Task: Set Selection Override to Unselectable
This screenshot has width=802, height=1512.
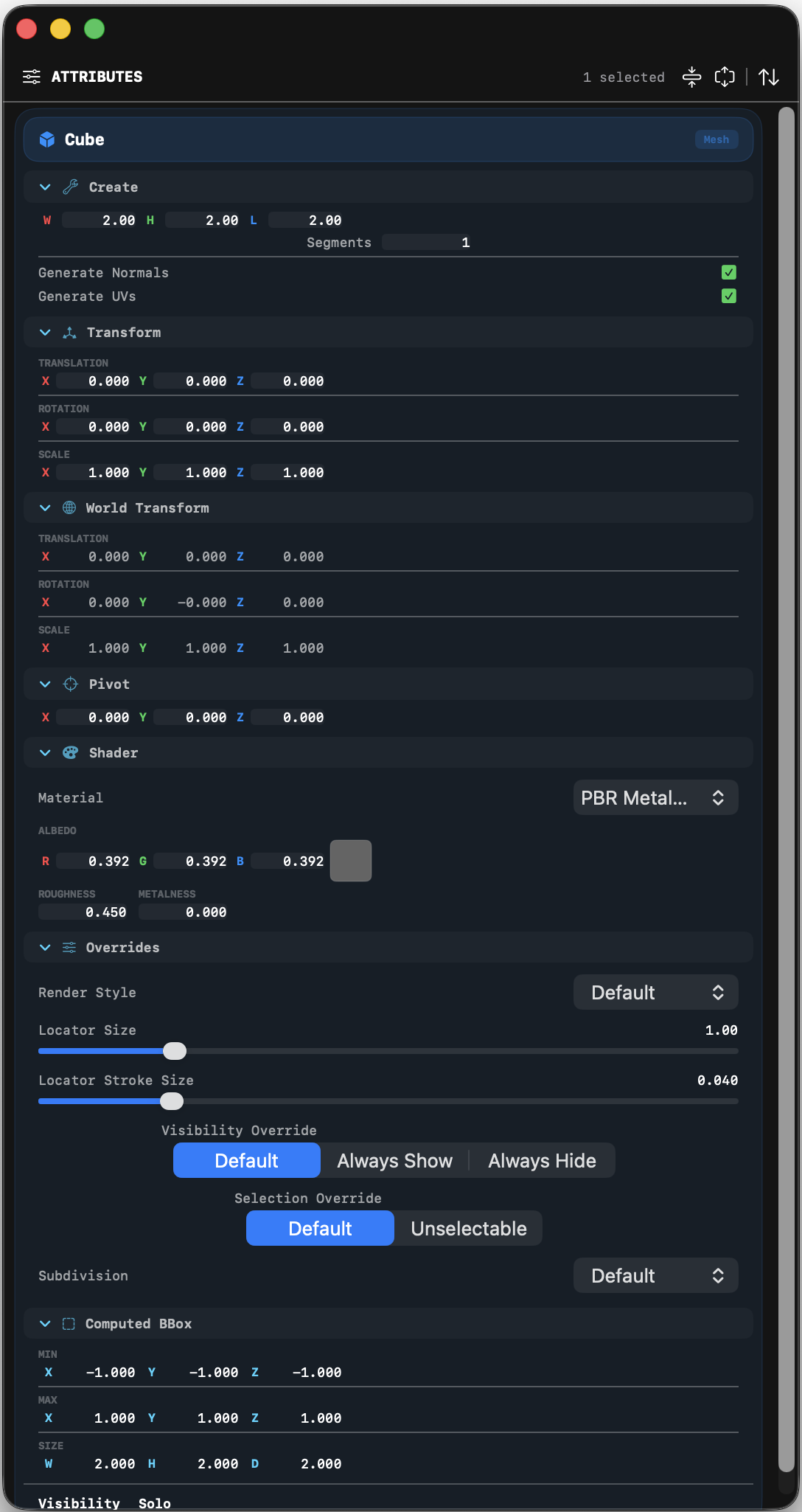Action: pyautogui.click(x=468, y=1228)
